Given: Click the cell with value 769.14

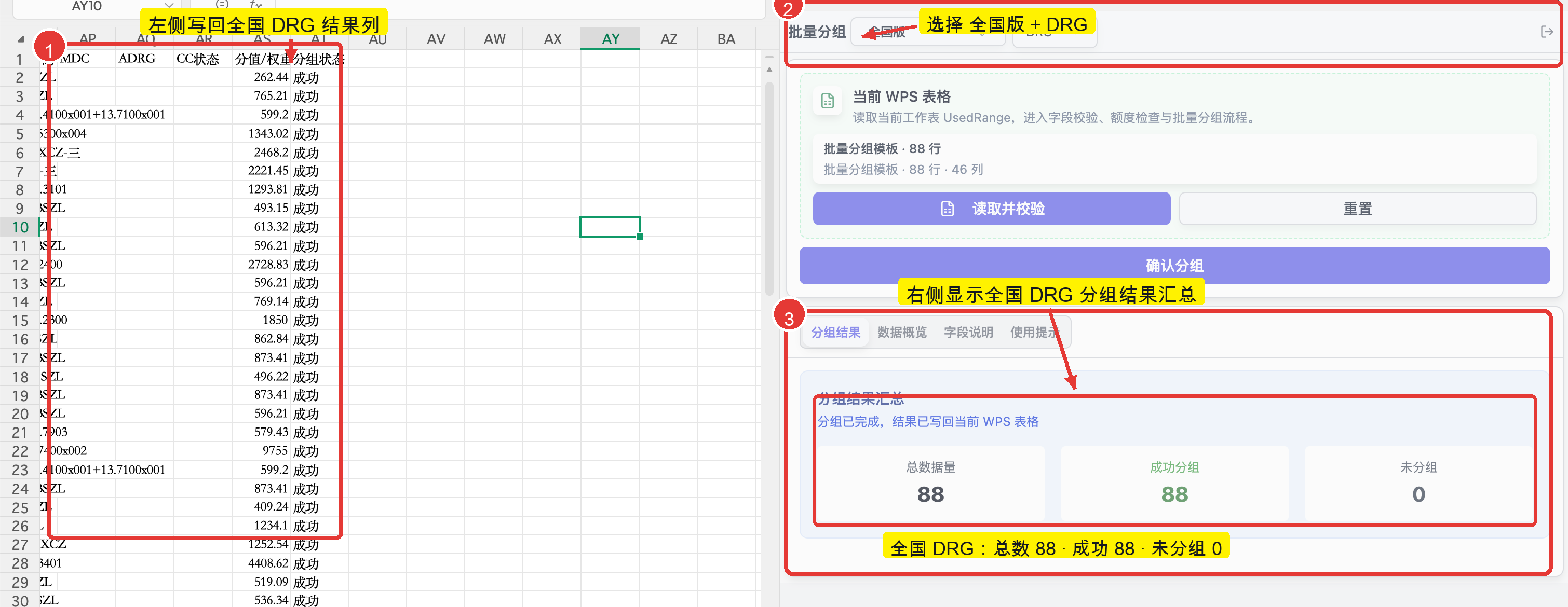Looking at the screenshot, I should click(261, 301).
